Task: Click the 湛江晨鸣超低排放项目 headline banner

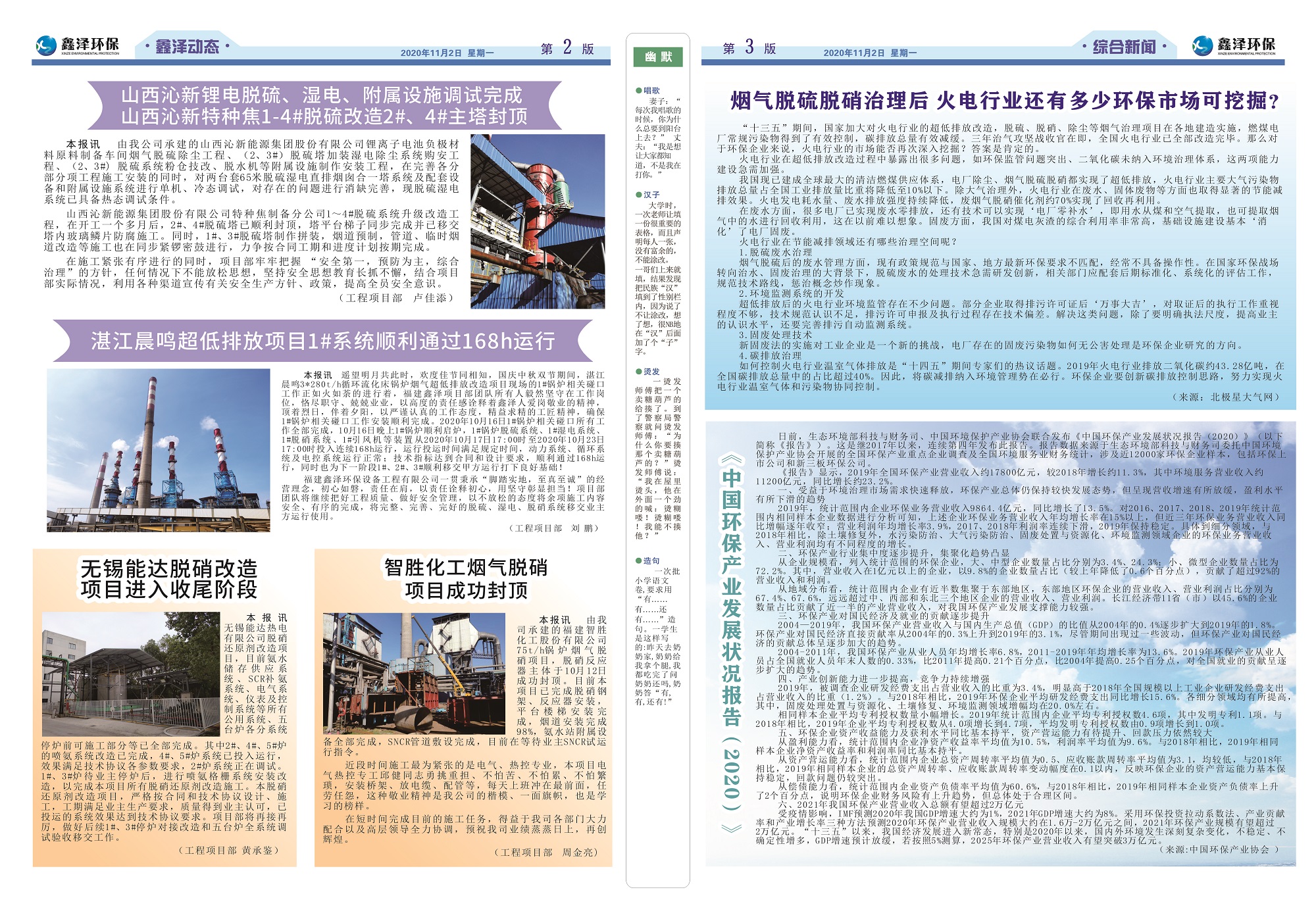Action: tap(322, 341)
